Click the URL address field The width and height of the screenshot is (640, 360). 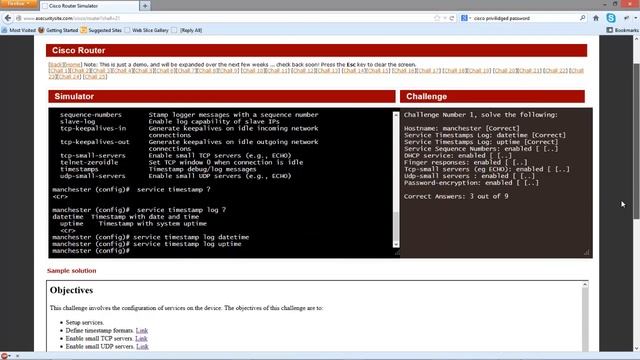(x=229, y=18)
